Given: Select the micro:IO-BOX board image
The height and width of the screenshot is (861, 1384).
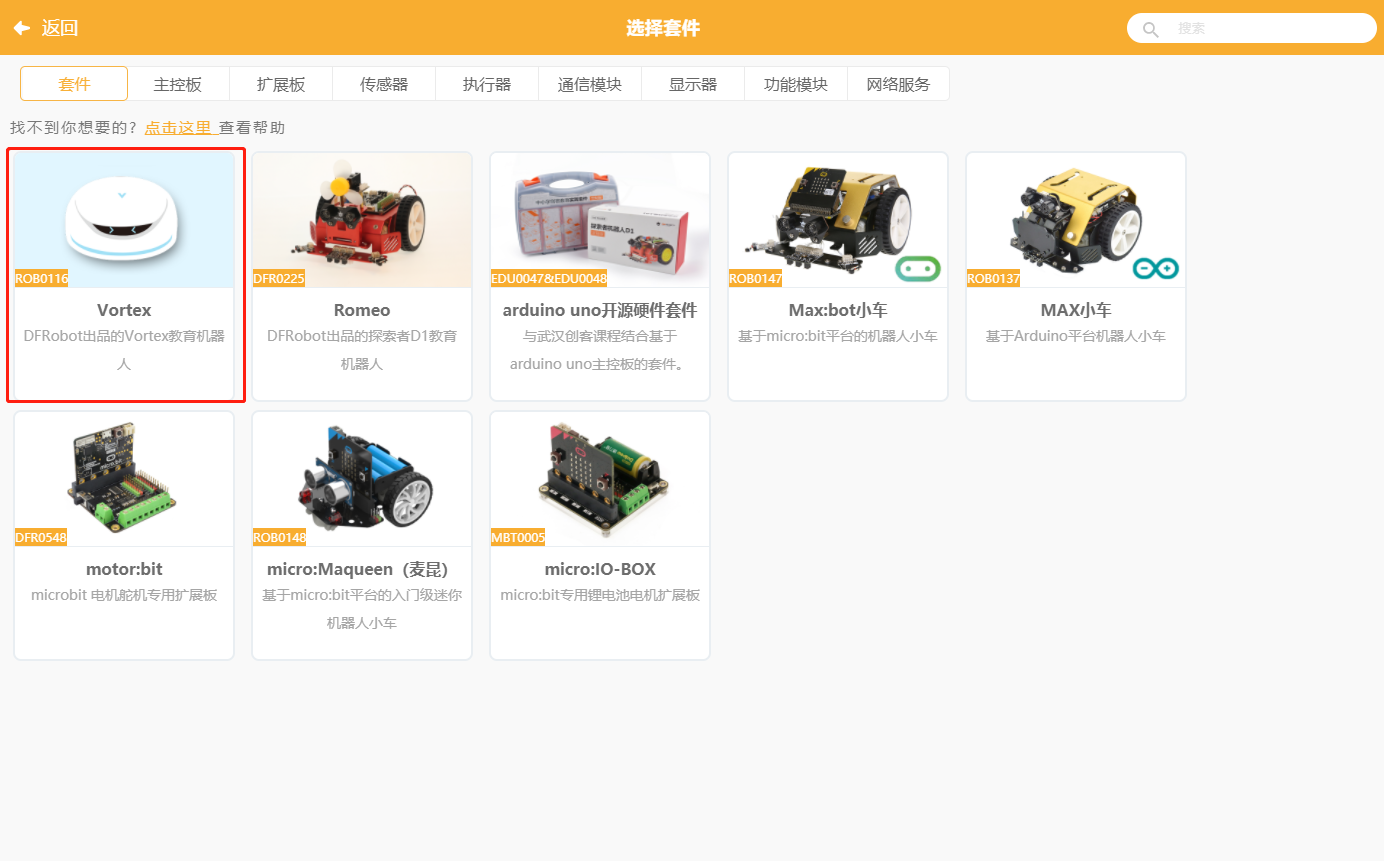Looking at the screenshot, I should coord(600,478).
